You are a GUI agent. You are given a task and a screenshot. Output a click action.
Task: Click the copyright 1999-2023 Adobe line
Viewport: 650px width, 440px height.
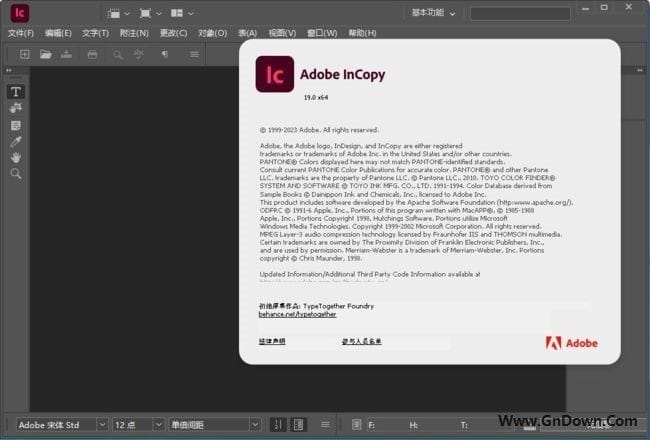(x=319, y=130)
